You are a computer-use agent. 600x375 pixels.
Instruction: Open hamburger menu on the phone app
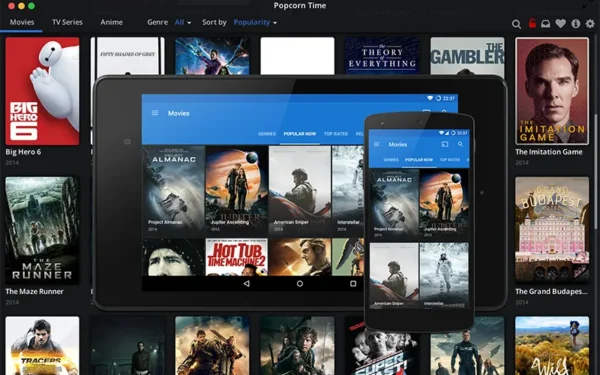pyautogui.click(x=377, y=144)
